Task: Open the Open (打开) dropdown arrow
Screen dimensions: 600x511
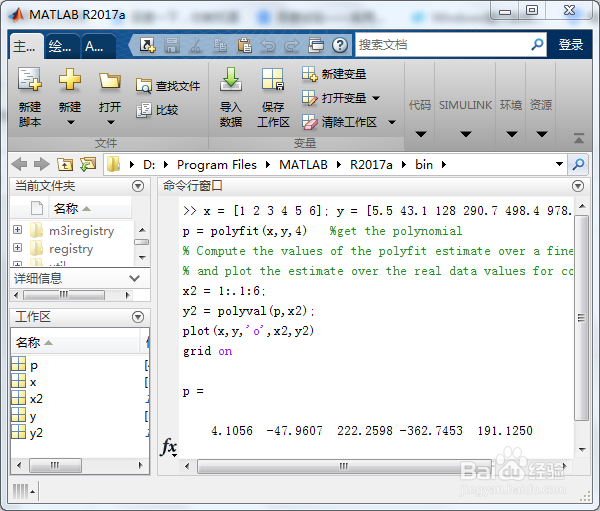Action: point(111,122)
